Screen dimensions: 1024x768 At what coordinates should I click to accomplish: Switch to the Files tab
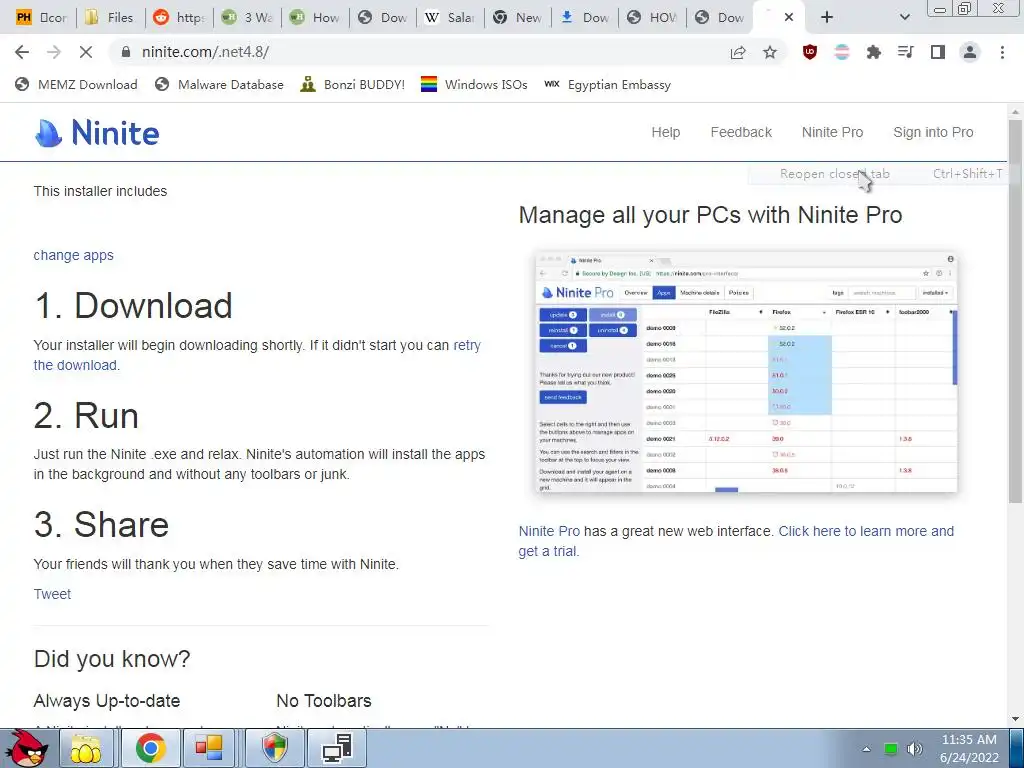coord(110,17)
